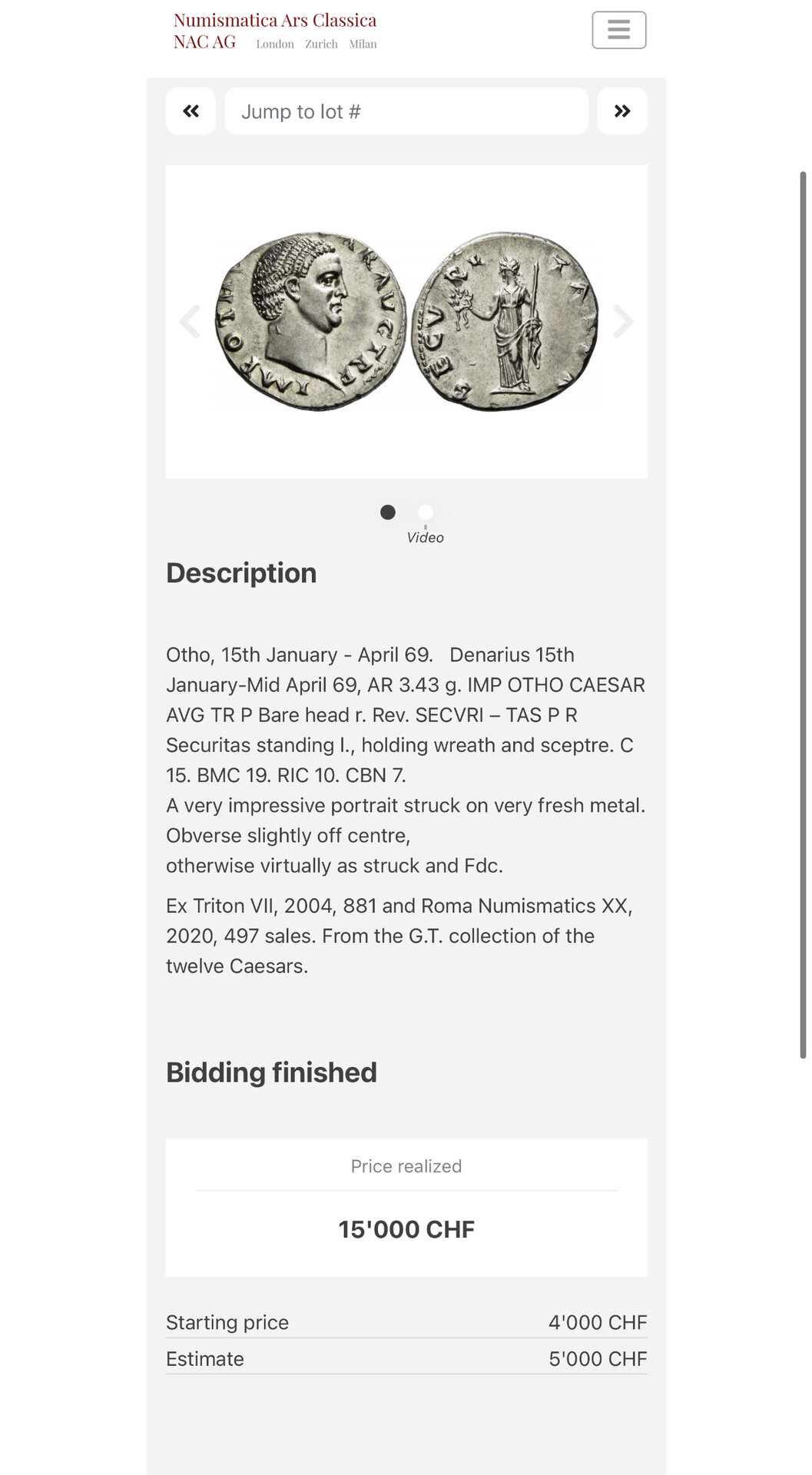Click the page's vertical scrollbar
The image size is (812, 1475).
803,615
